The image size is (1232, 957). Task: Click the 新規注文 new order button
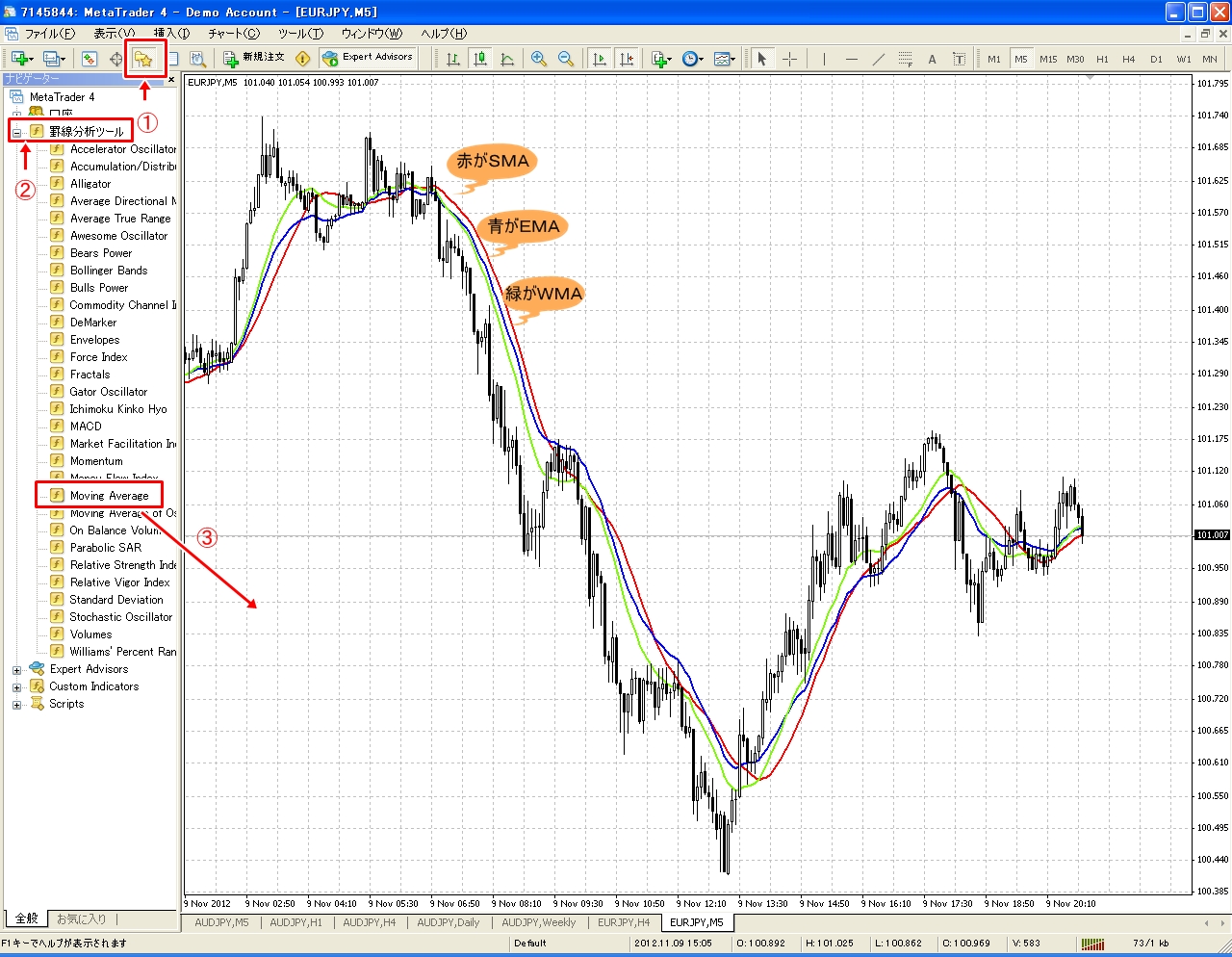[x=254, y=58]
